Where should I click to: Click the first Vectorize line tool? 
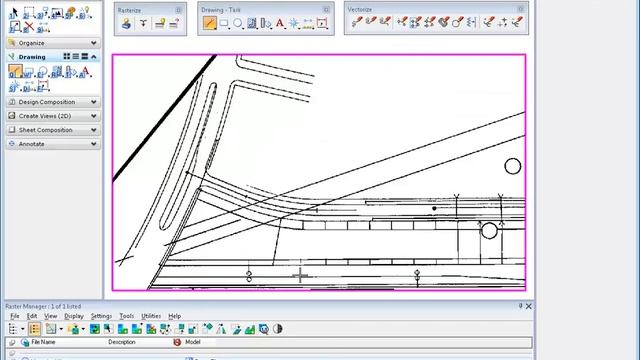[357, 22]
